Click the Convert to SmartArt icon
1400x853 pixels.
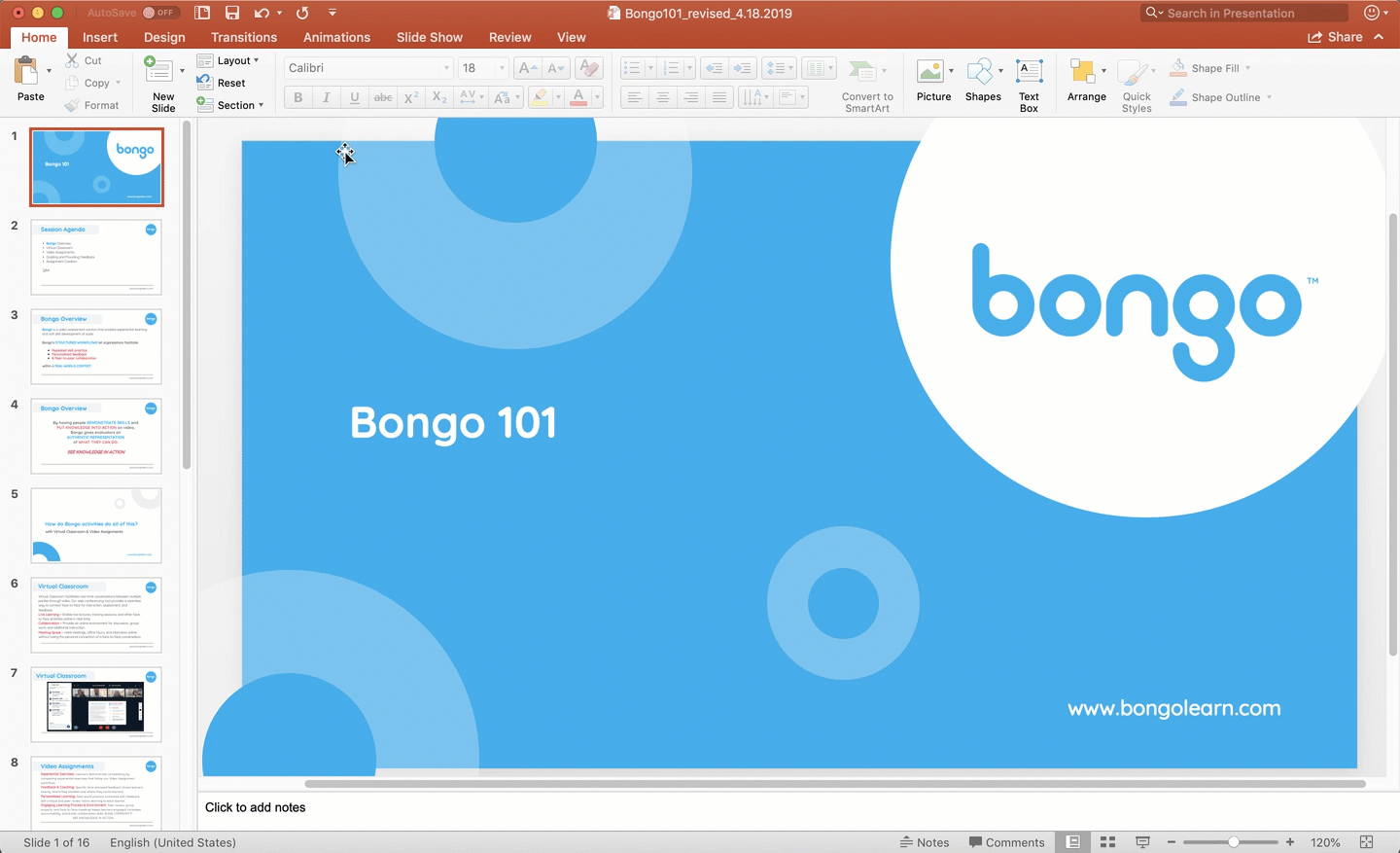pyautogui.click(x=862, y=72)
